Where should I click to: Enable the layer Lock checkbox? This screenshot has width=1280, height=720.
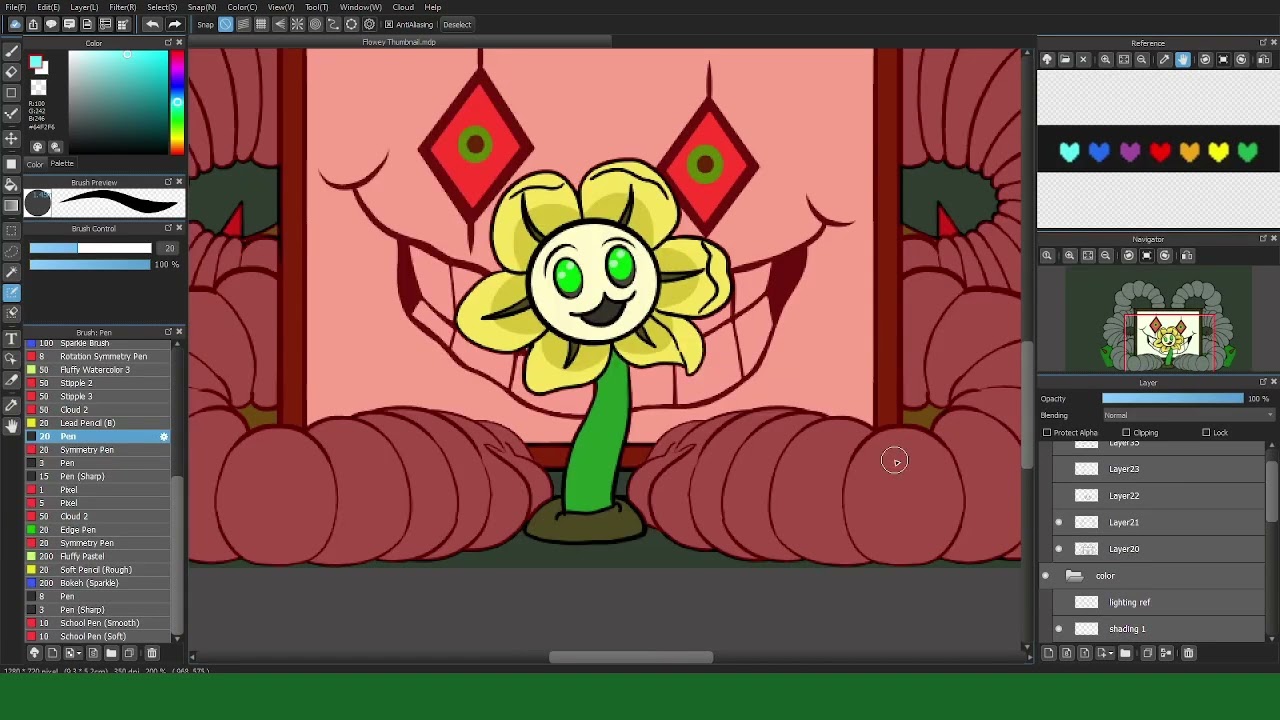point(1206,433)
